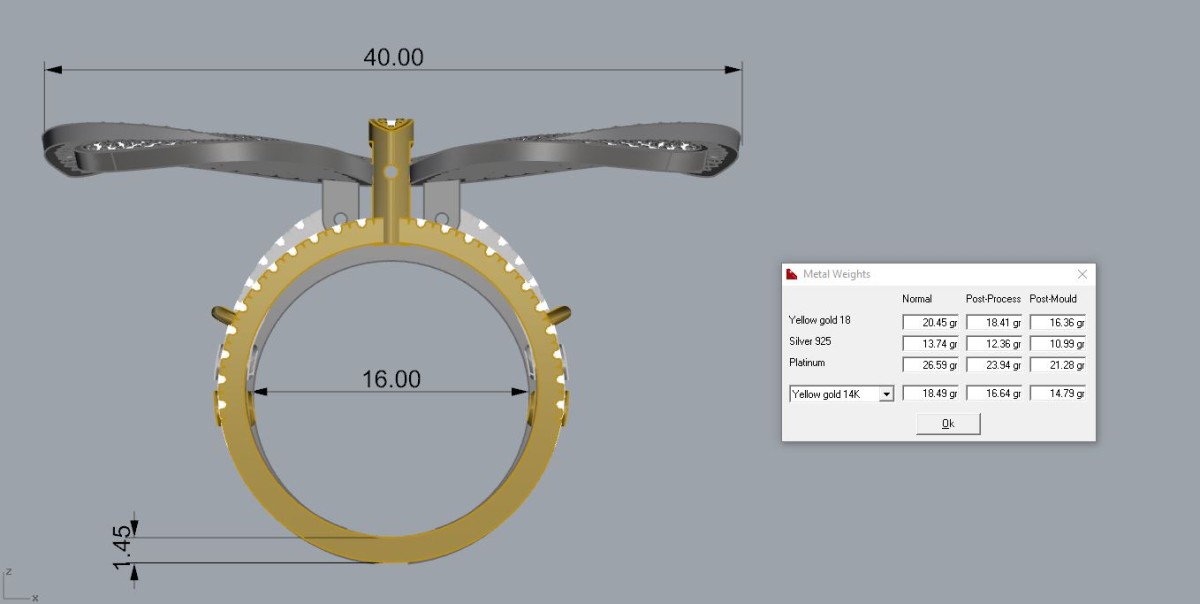Click Silver 925 Post-Process weight field
This screenshot has width=1200, height=604.
click(994, 343)
